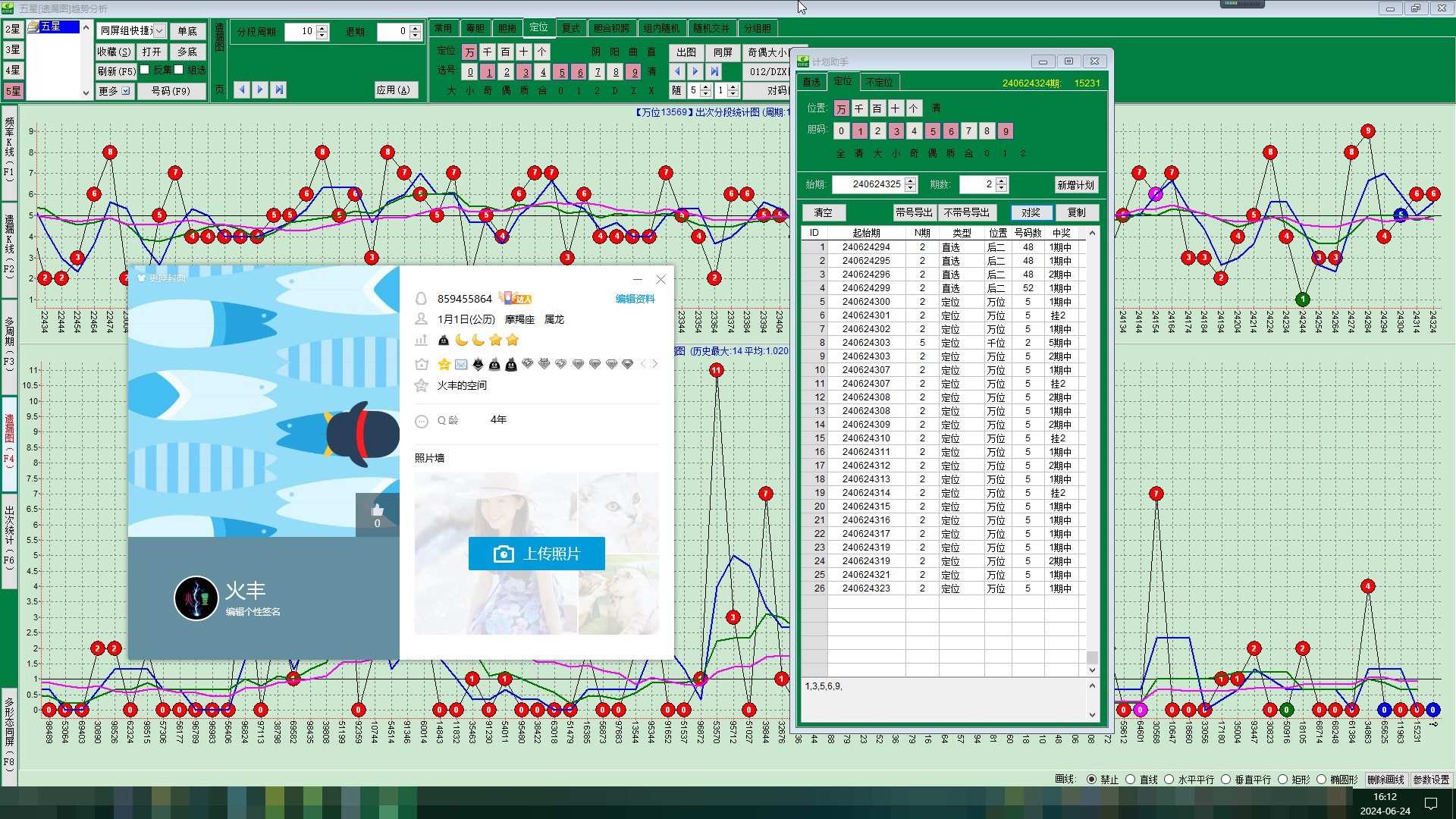Increase the 始期 spinner in 计划助手
Screen dimensions: 1456x819
pos(911,180)
